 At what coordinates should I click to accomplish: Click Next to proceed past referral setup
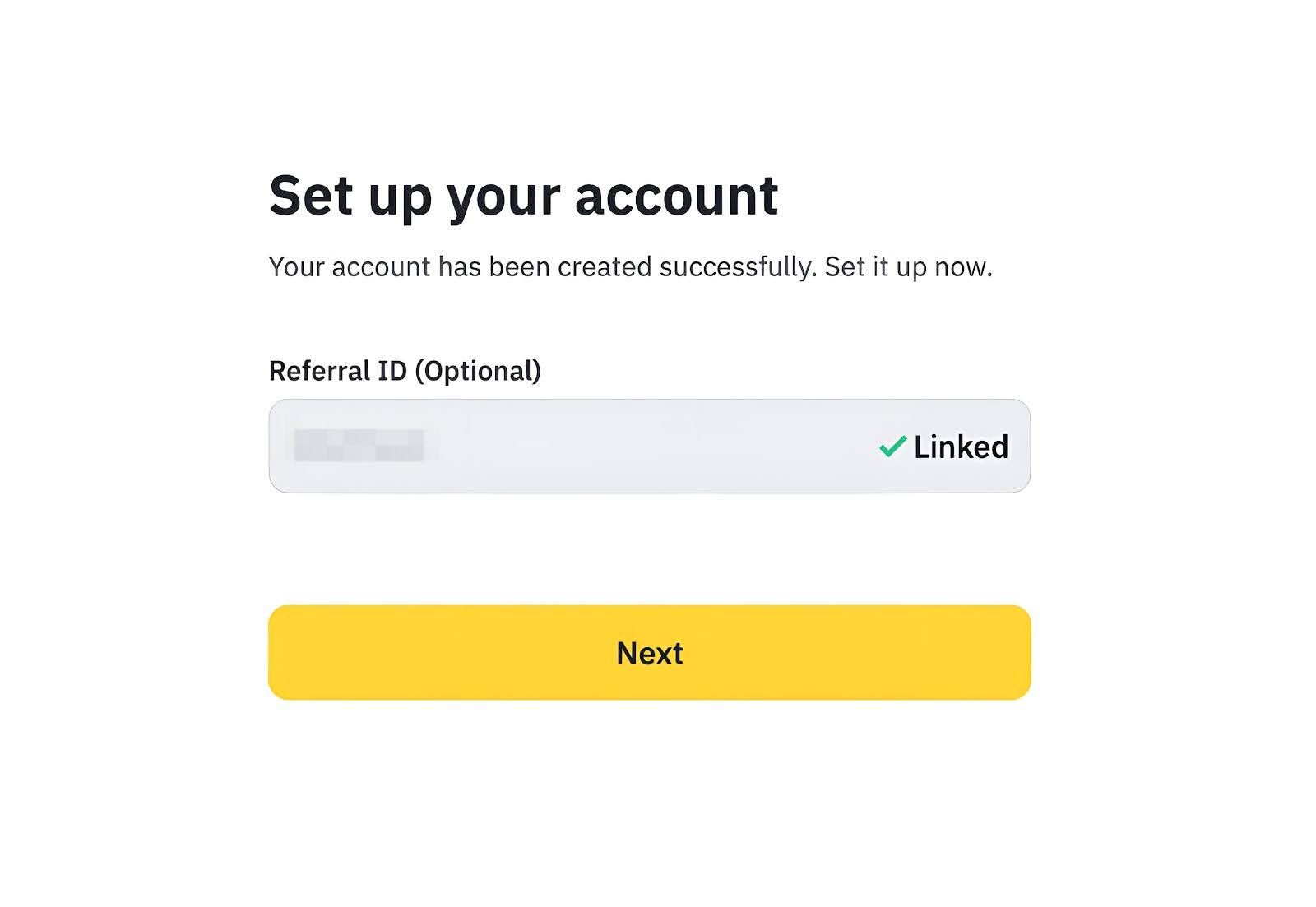(x=650, y=652)
